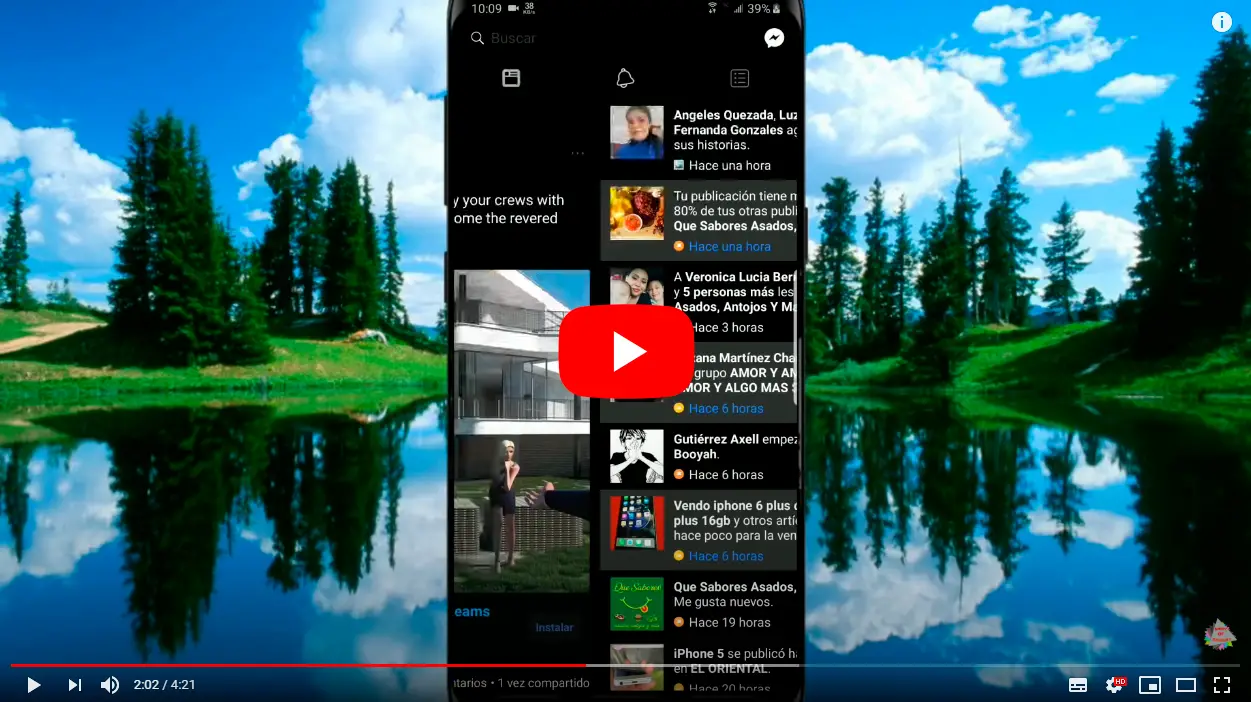Open the notifications bell tab
This screenshot has width=1251, height=702.
pyautogui.click(x=625, y=78)
